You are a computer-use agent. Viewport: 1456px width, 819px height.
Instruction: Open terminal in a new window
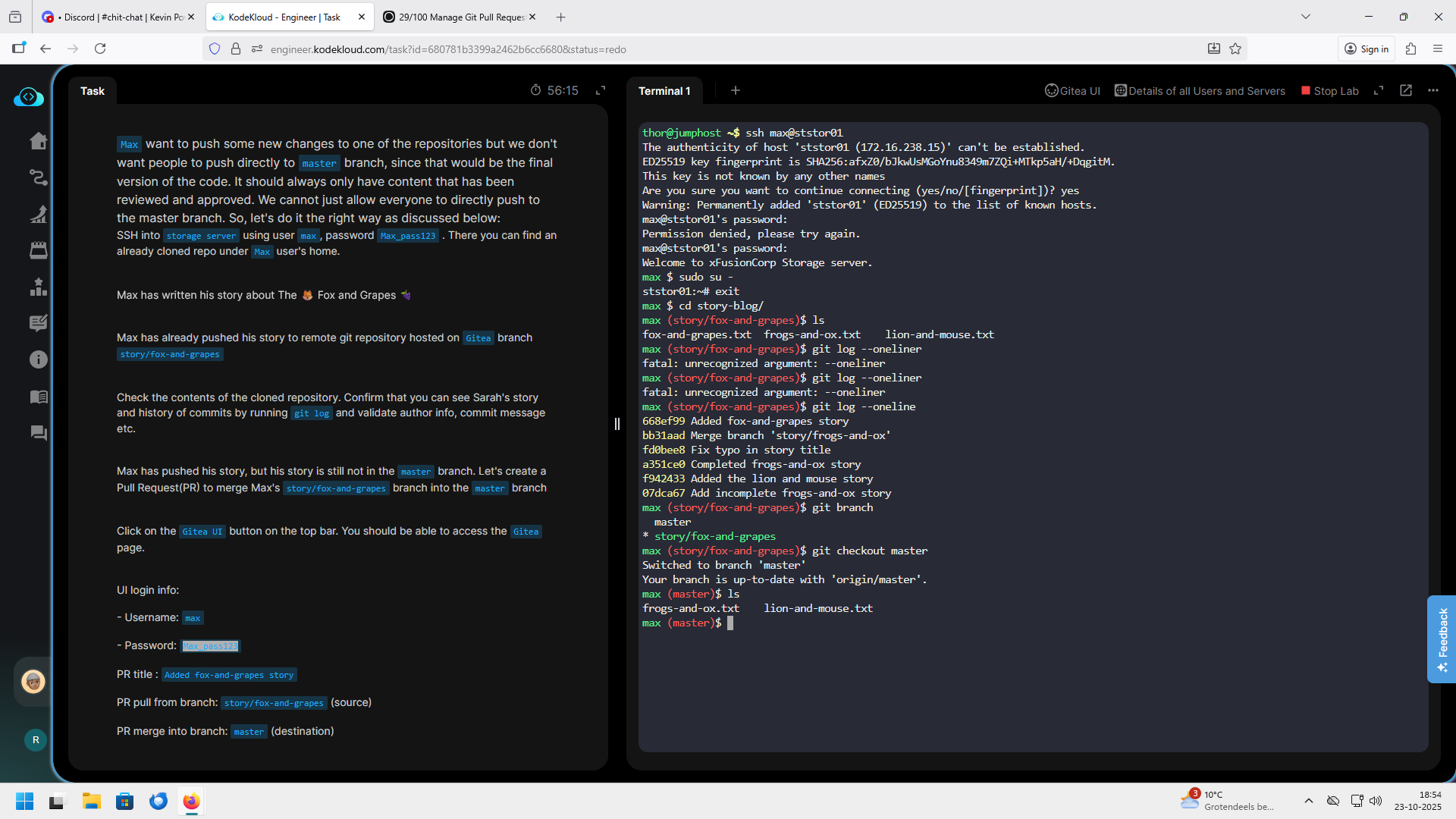1406,91
